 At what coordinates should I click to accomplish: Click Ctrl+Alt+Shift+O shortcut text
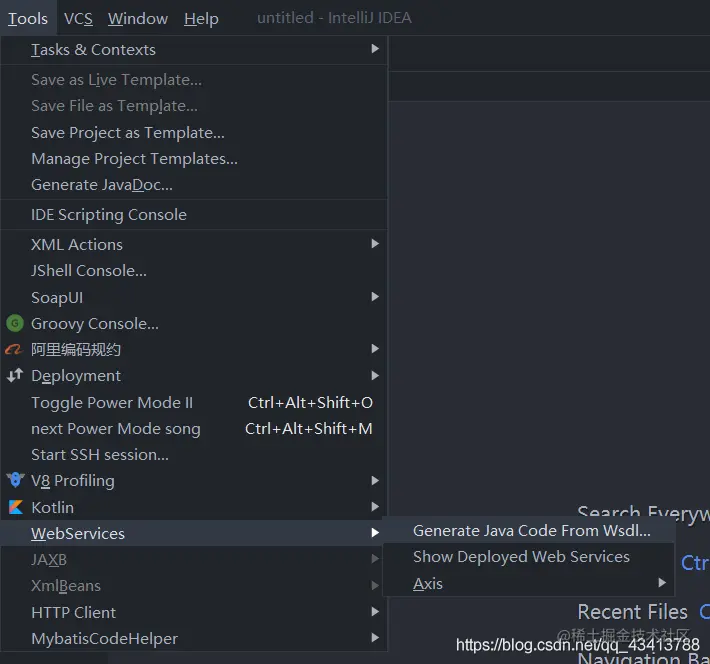[x=310, y=403]
